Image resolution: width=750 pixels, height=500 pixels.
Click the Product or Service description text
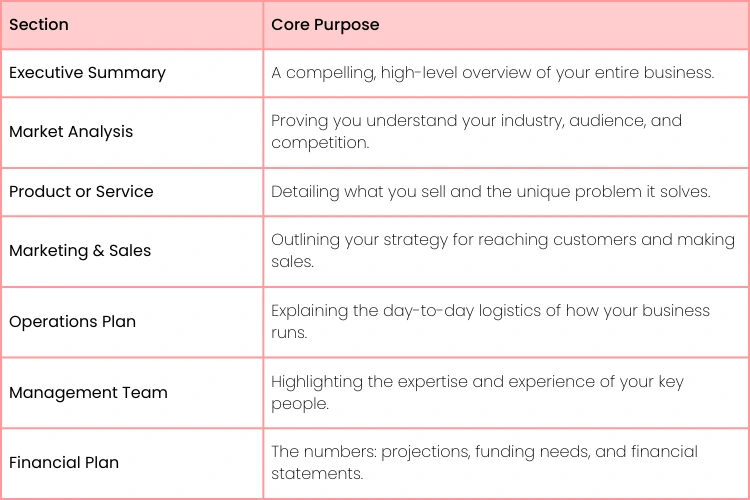click(x=490, y=192)
